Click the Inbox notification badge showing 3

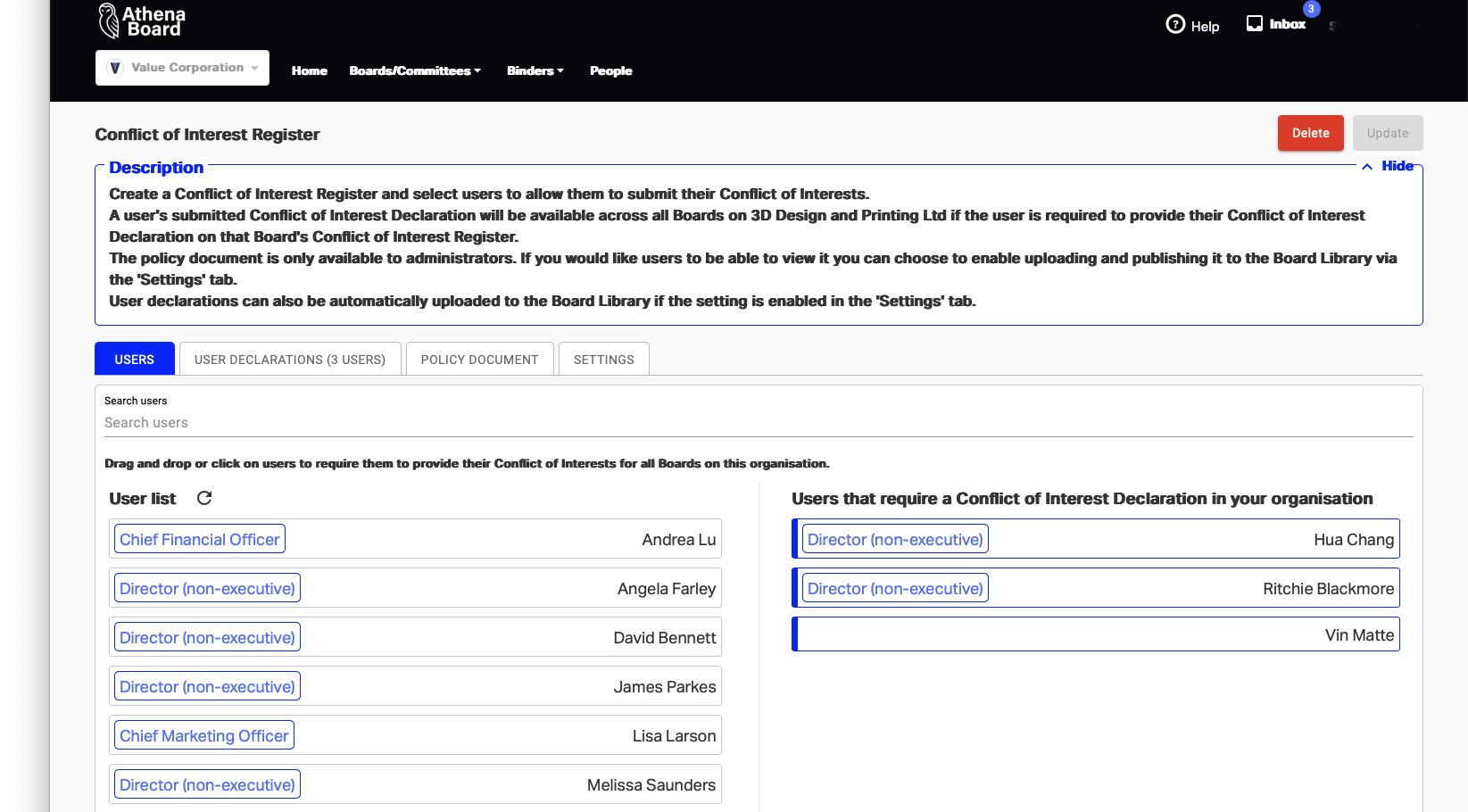tap(1311, 9)
